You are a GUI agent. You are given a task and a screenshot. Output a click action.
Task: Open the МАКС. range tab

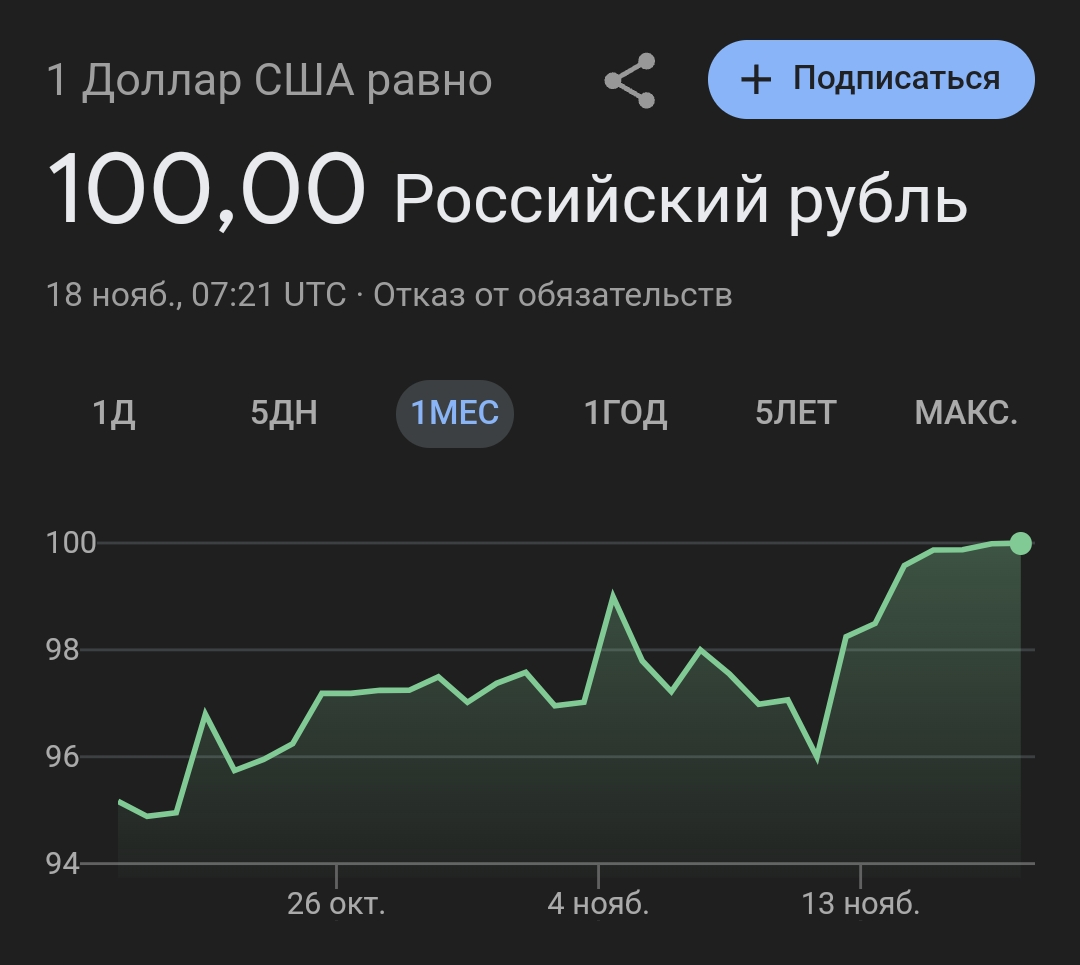click(966, 412)
